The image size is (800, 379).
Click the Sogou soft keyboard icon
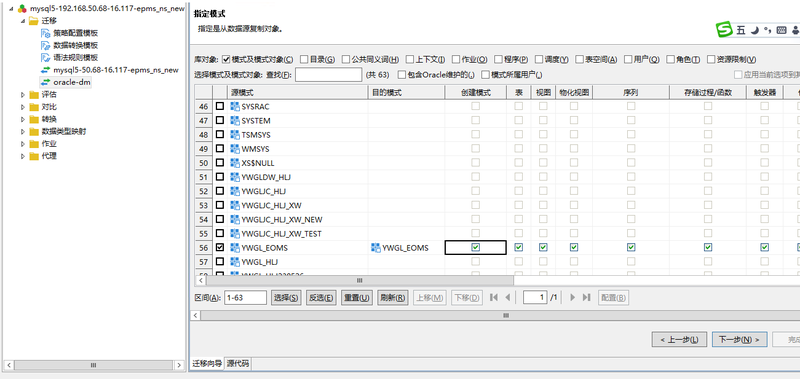[x=781, y=30]
